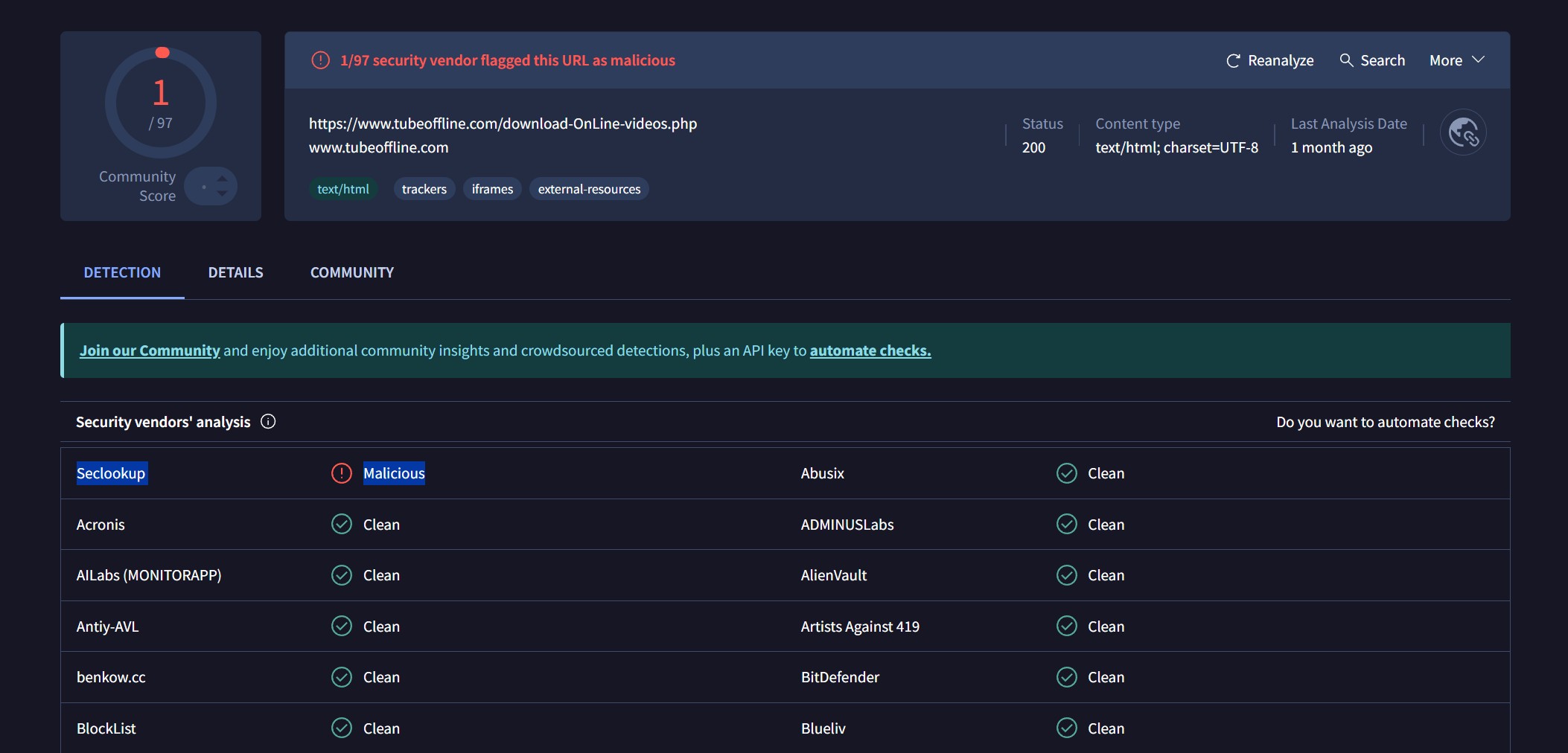Viewport: 1568px width, 753px height.
Task: Click the Clean checkmark icon for Blueliv
Action: (x=1067, y=728)
